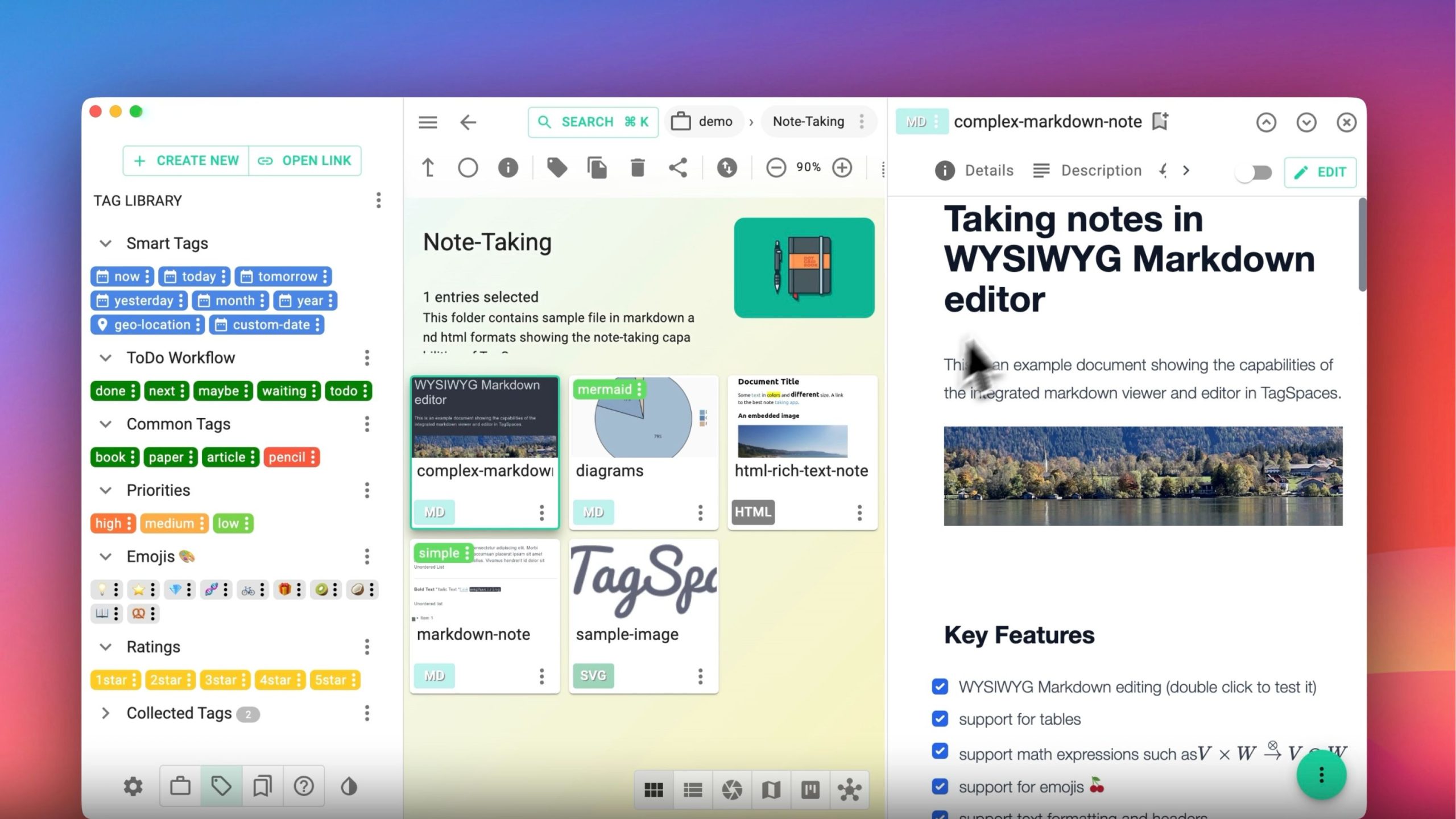Screen dimensions: 1456x819
Task: Click the EDIT button
Action: (x=1320, y=172)
